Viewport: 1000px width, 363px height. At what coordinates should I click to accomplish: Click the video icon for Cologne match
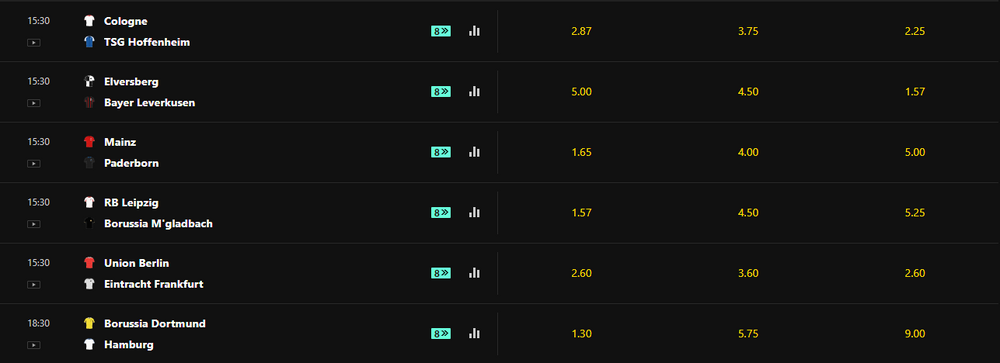tap(34, 43)
